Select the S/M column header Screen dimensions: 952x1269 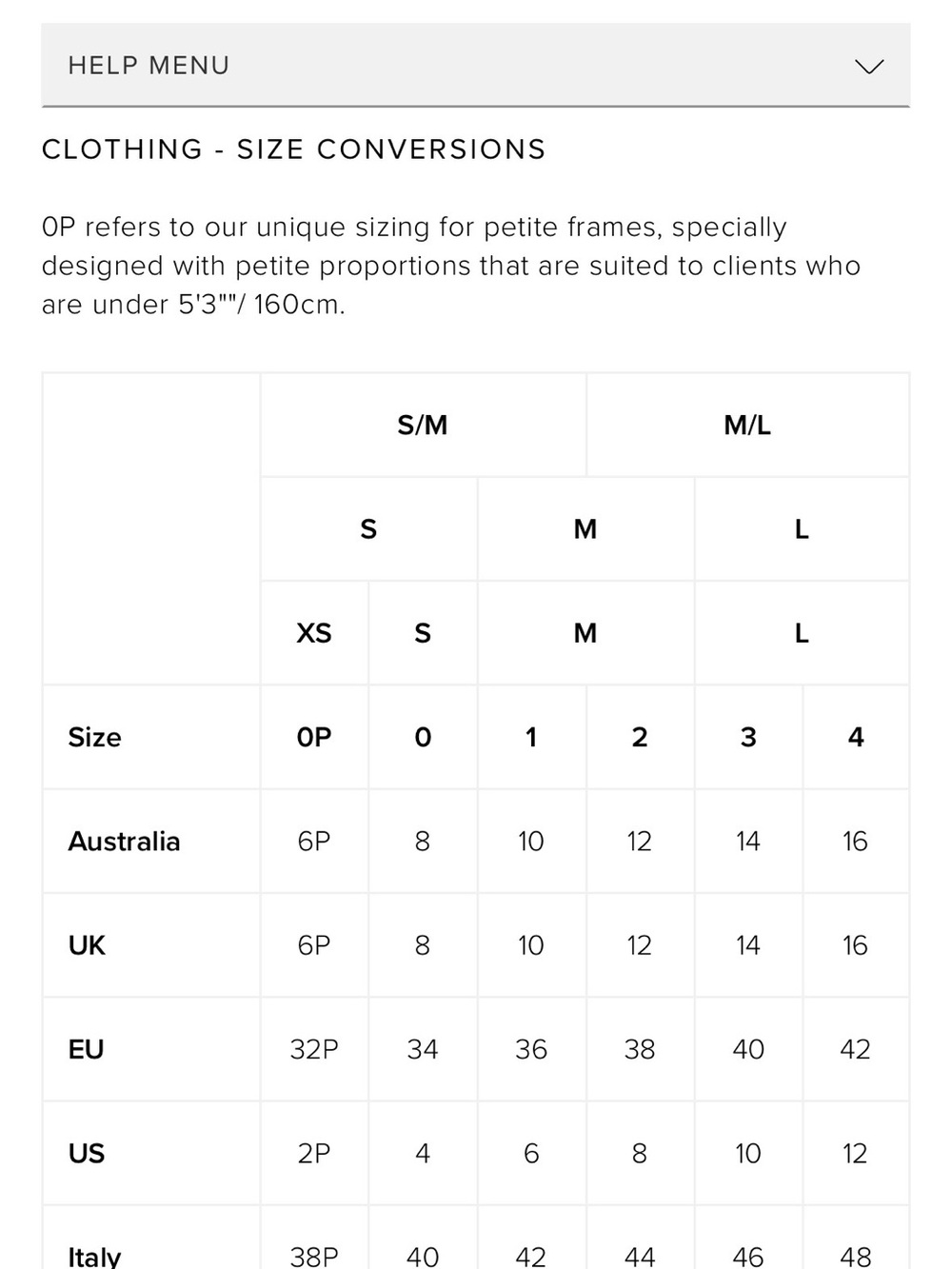click(423, 425)
